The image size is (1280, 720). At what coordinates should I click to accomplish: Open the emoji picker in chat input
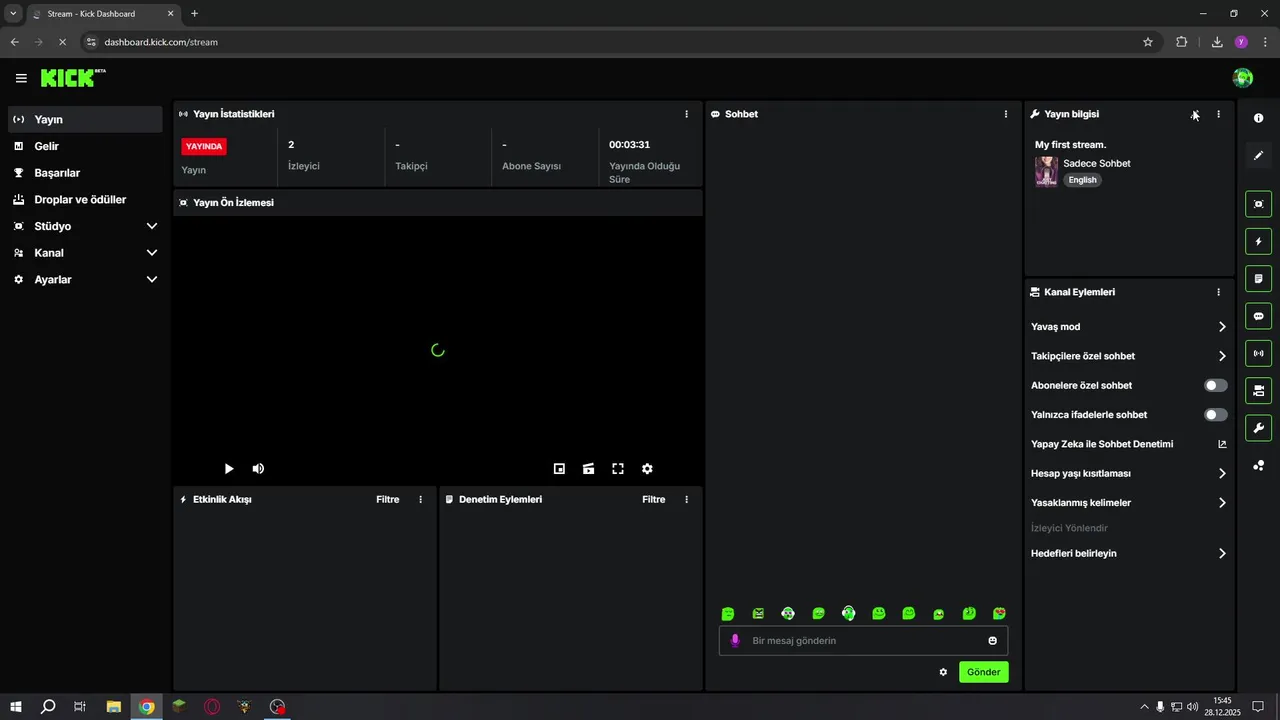click(993, 641)
